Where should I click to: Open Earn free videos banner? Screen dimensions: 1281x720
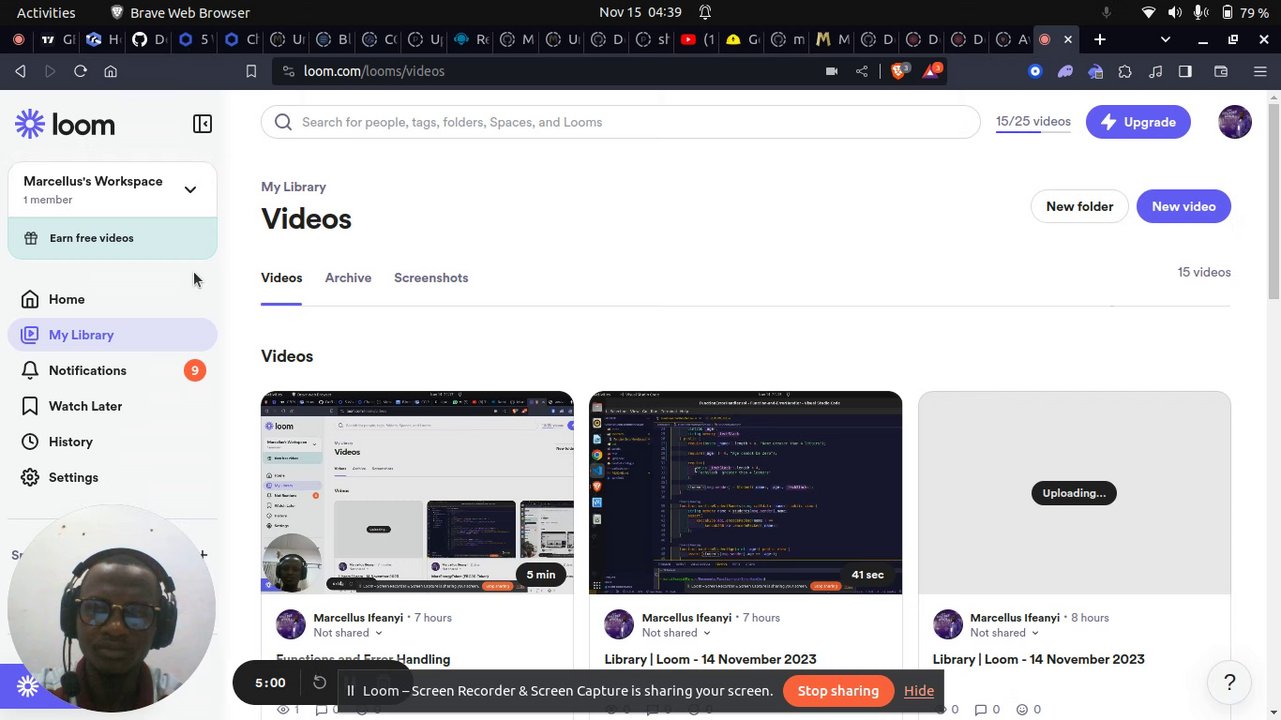click(x=112, y=238)
